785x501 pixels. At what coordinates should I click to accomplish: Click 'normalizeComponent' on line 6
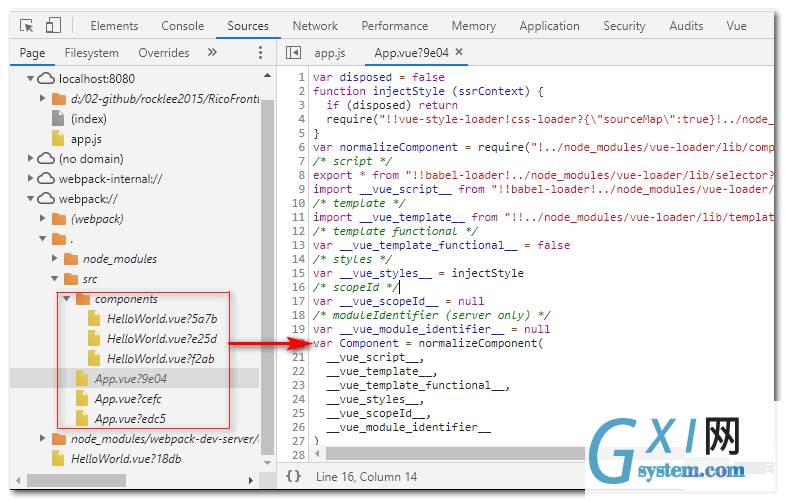click(399, 147)
